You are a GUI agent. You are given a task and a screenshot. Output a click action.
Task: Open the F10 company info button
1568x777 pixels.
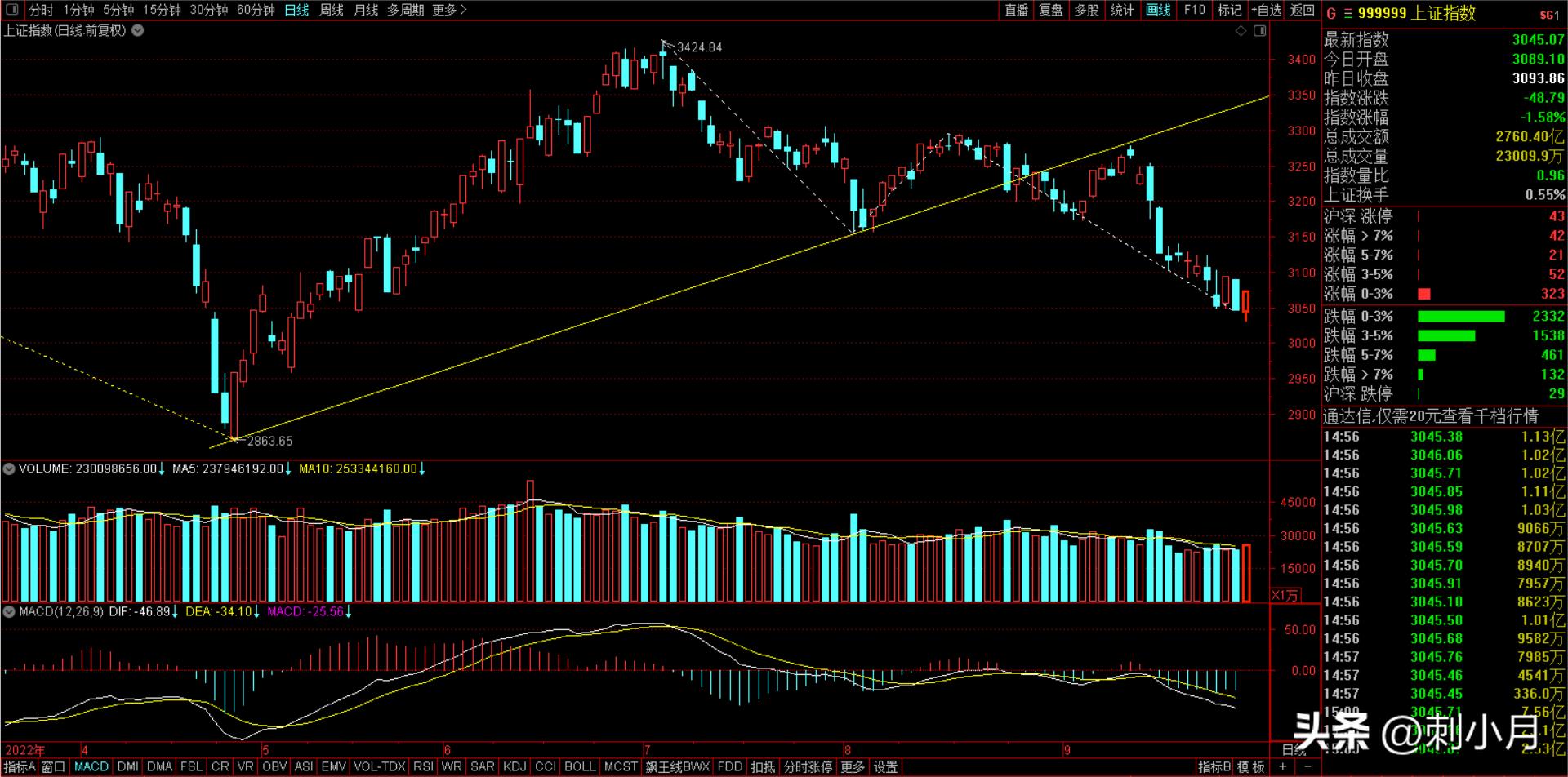(1195, 10)
